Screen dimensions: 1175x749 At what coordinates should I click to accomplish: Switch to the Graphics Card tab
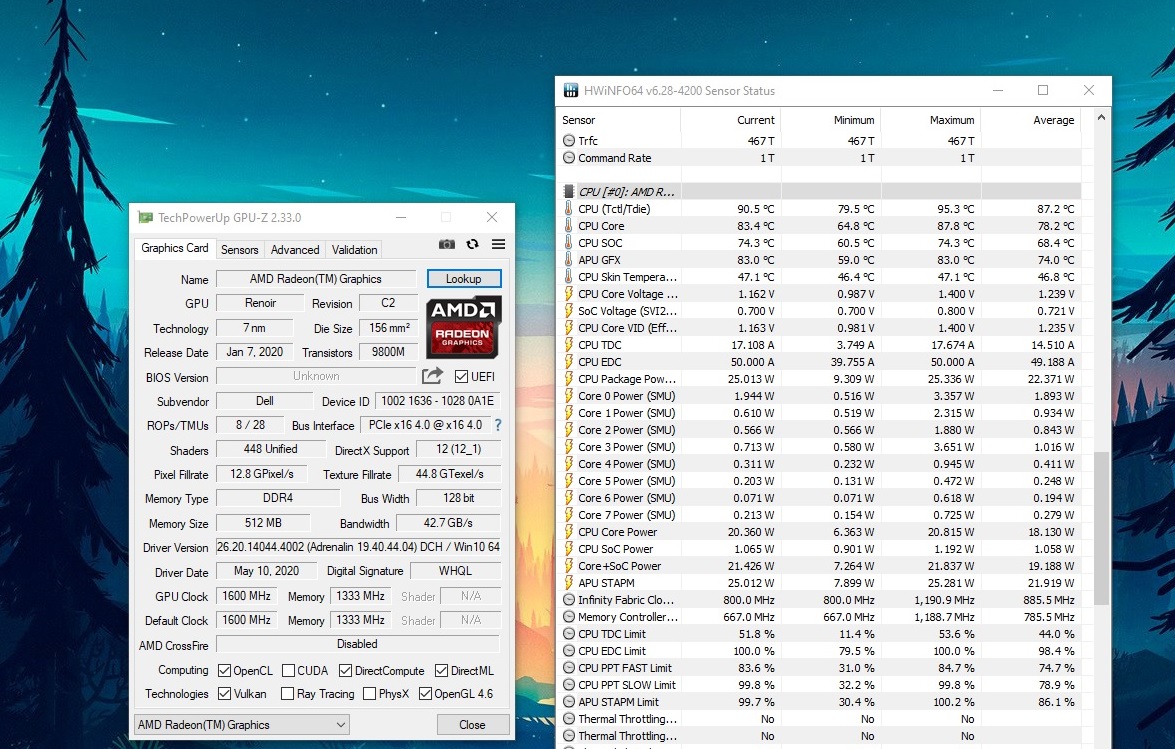point(175,248)
